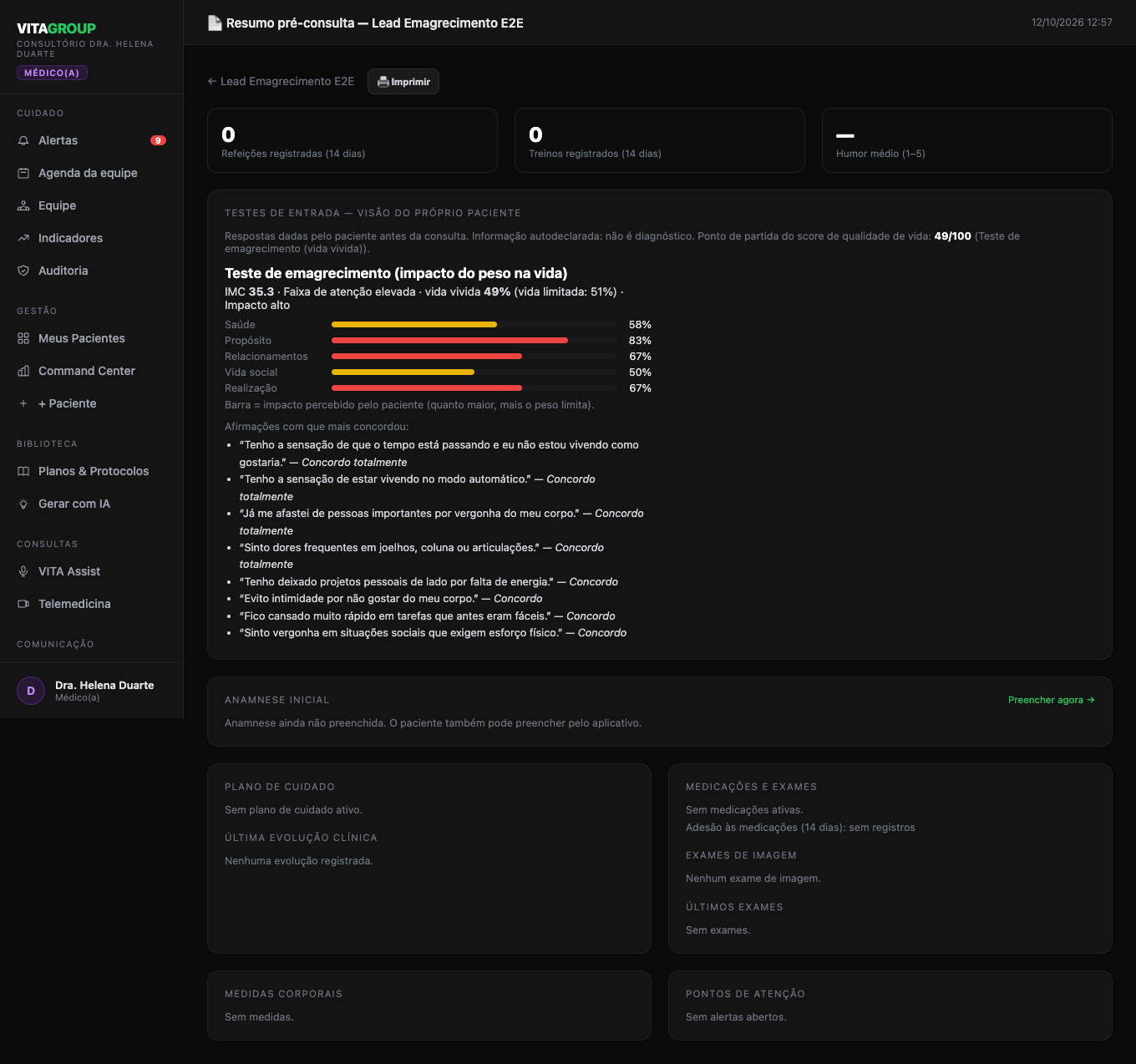Click the Auditoria shield icon

click(x=23, y=271)
